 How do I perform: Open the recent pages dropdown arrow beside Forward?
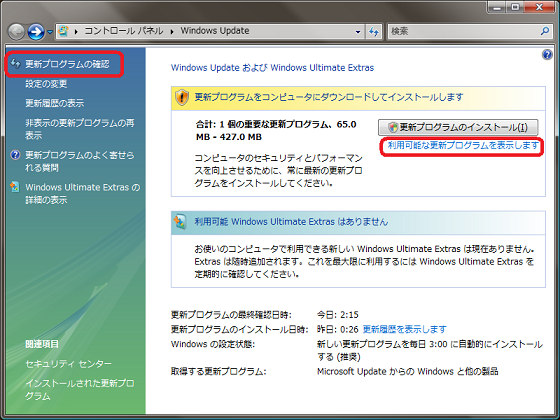[x=50, y=32]
